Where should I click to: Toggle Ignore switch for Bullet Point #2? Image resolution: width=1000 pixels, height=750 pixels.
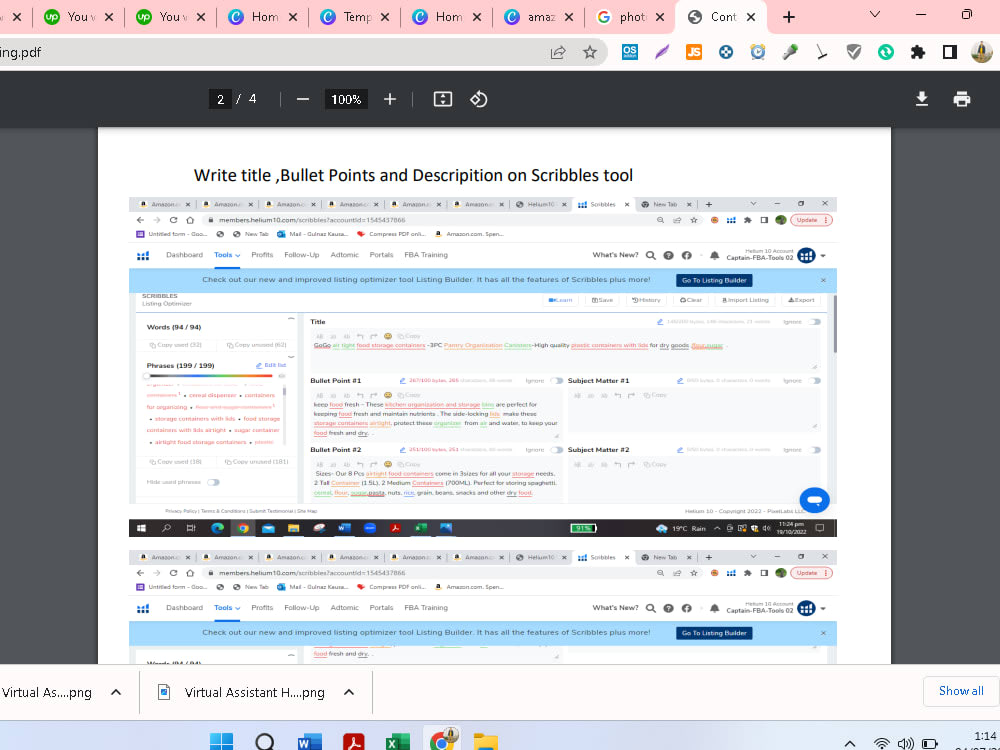pyautogui.click(x=557, y=450)
